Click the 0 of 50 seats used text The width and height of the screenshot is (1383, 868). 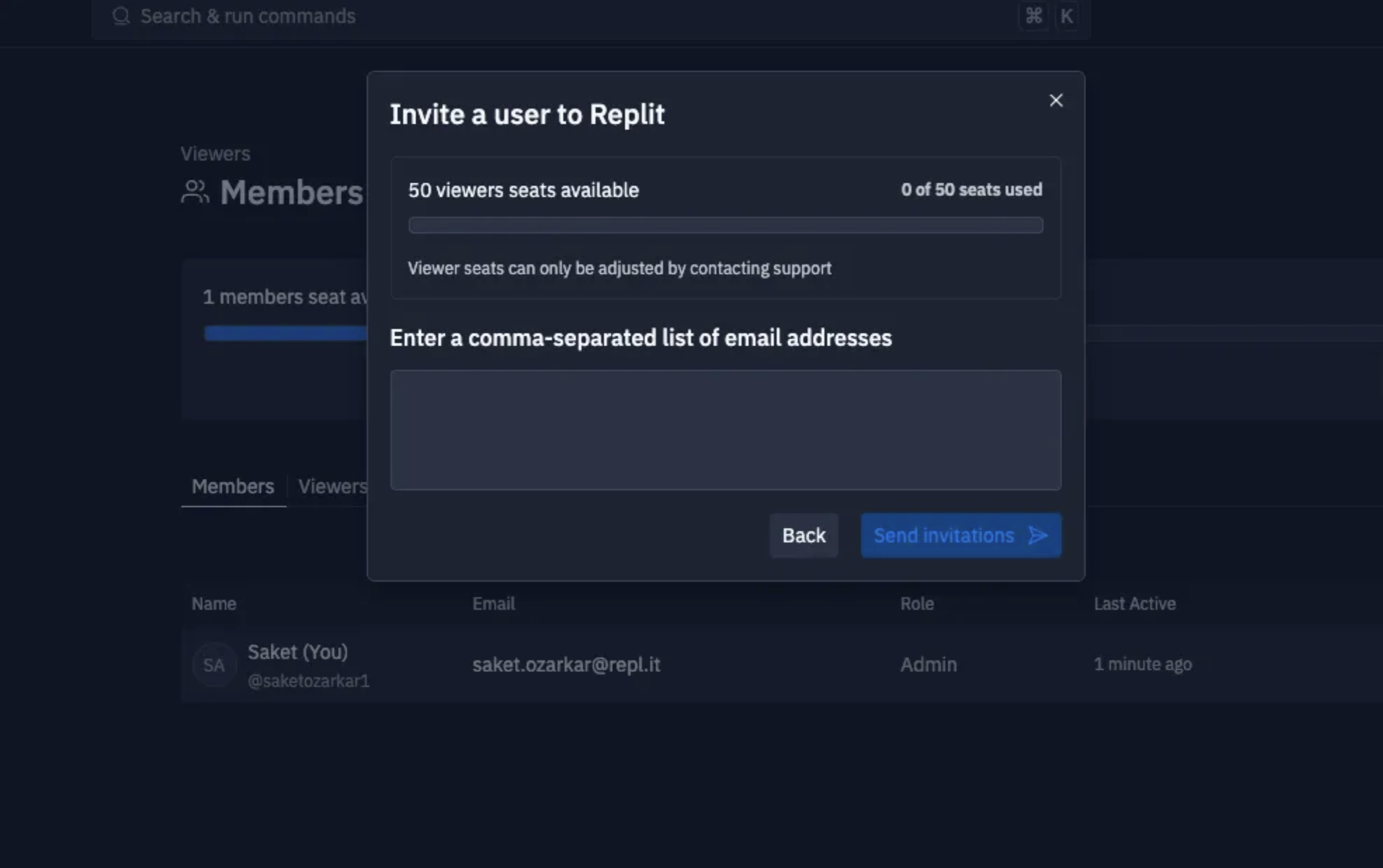[x=971, y=189]
